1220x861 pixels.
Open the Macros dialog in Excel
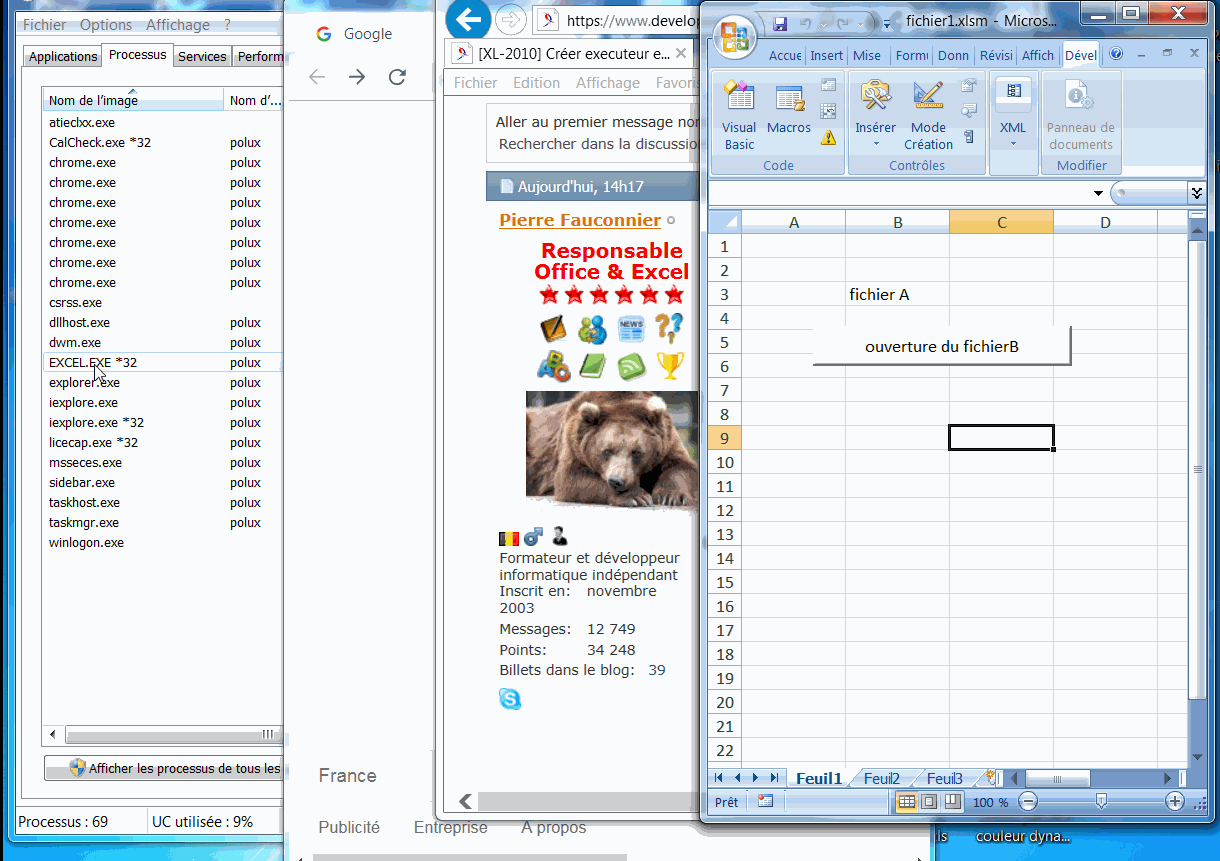[789, 108]
